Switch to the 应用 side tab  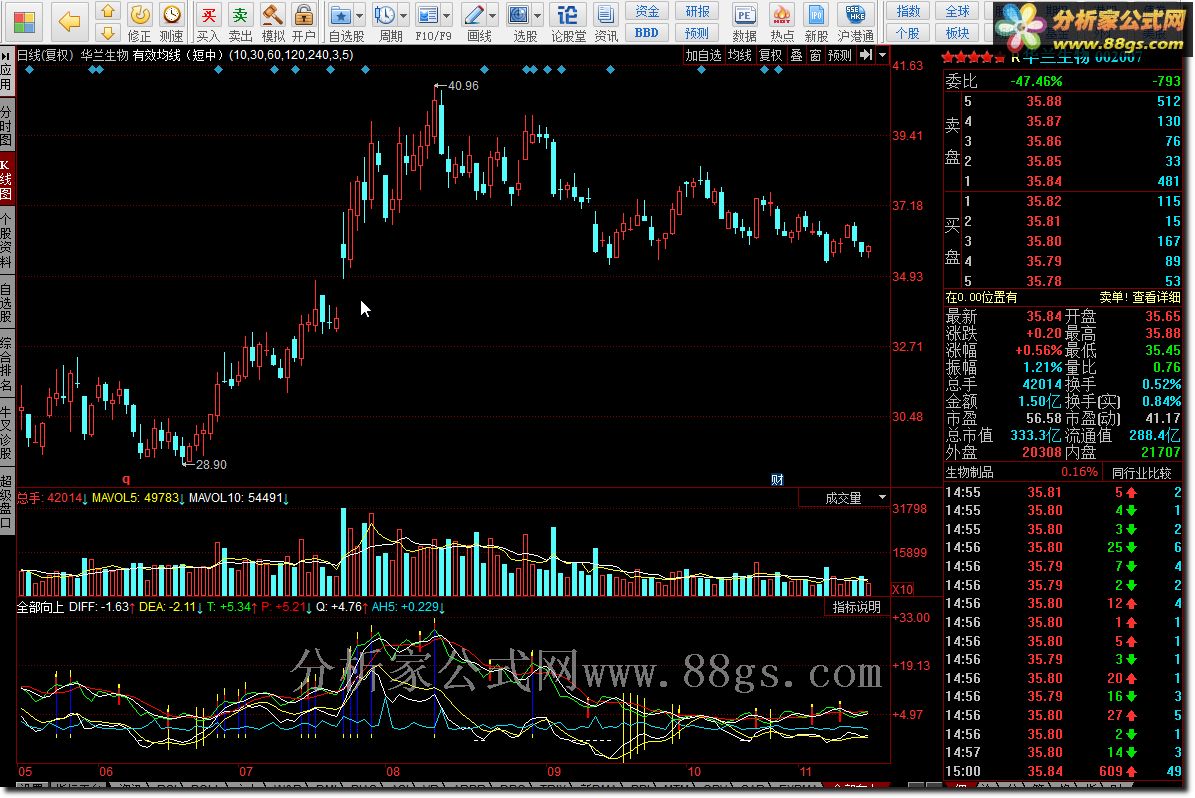[6, 72]
